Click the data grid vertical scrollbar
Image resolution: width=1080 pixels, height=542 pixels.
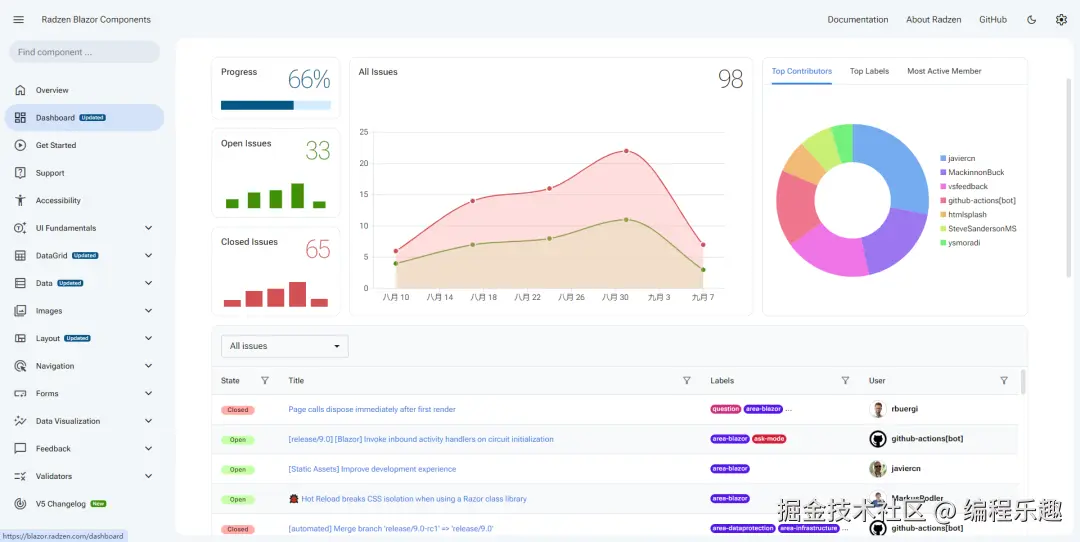(x=1022, y=382)
